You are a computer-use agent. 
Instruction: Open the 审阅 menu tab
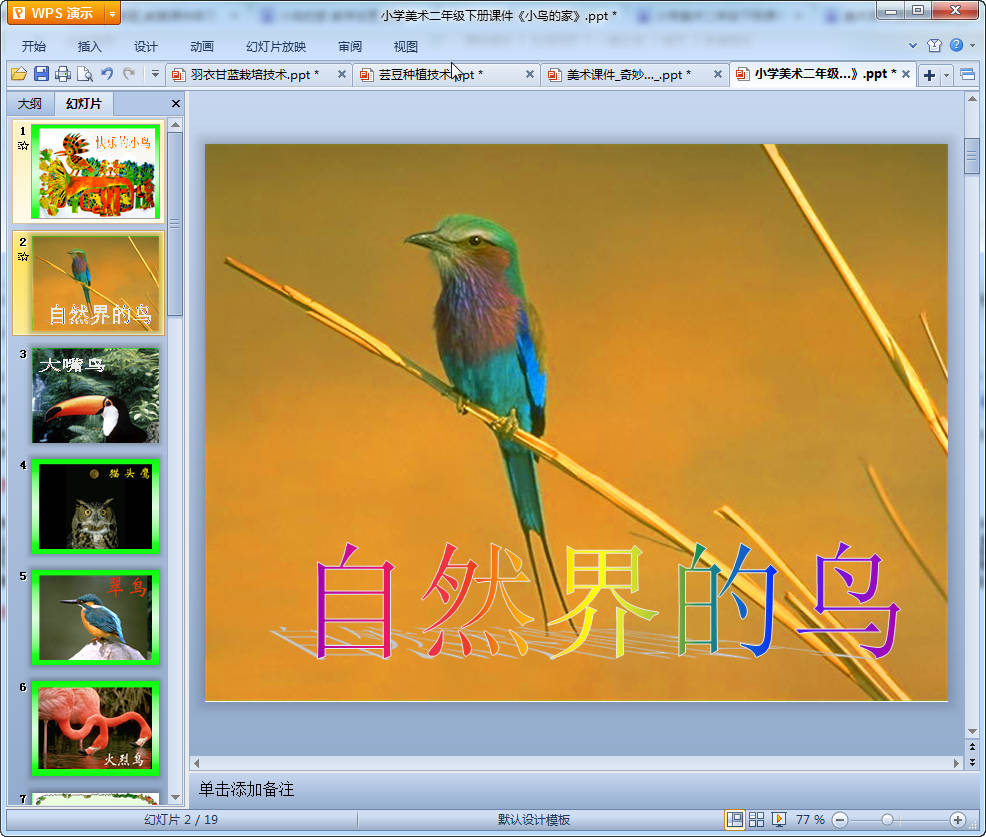click(x=350, y=47)
